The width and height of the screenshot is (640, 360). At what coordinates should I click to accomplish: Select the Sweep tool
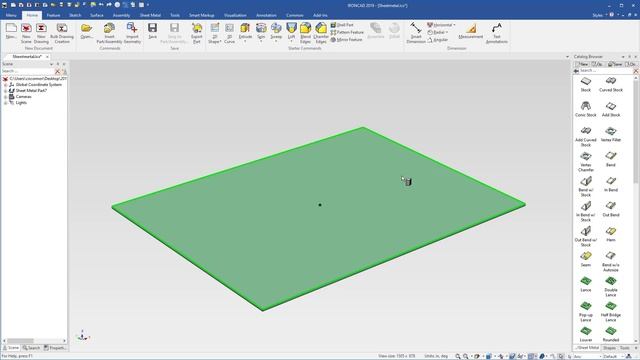(x=276, y=31)
